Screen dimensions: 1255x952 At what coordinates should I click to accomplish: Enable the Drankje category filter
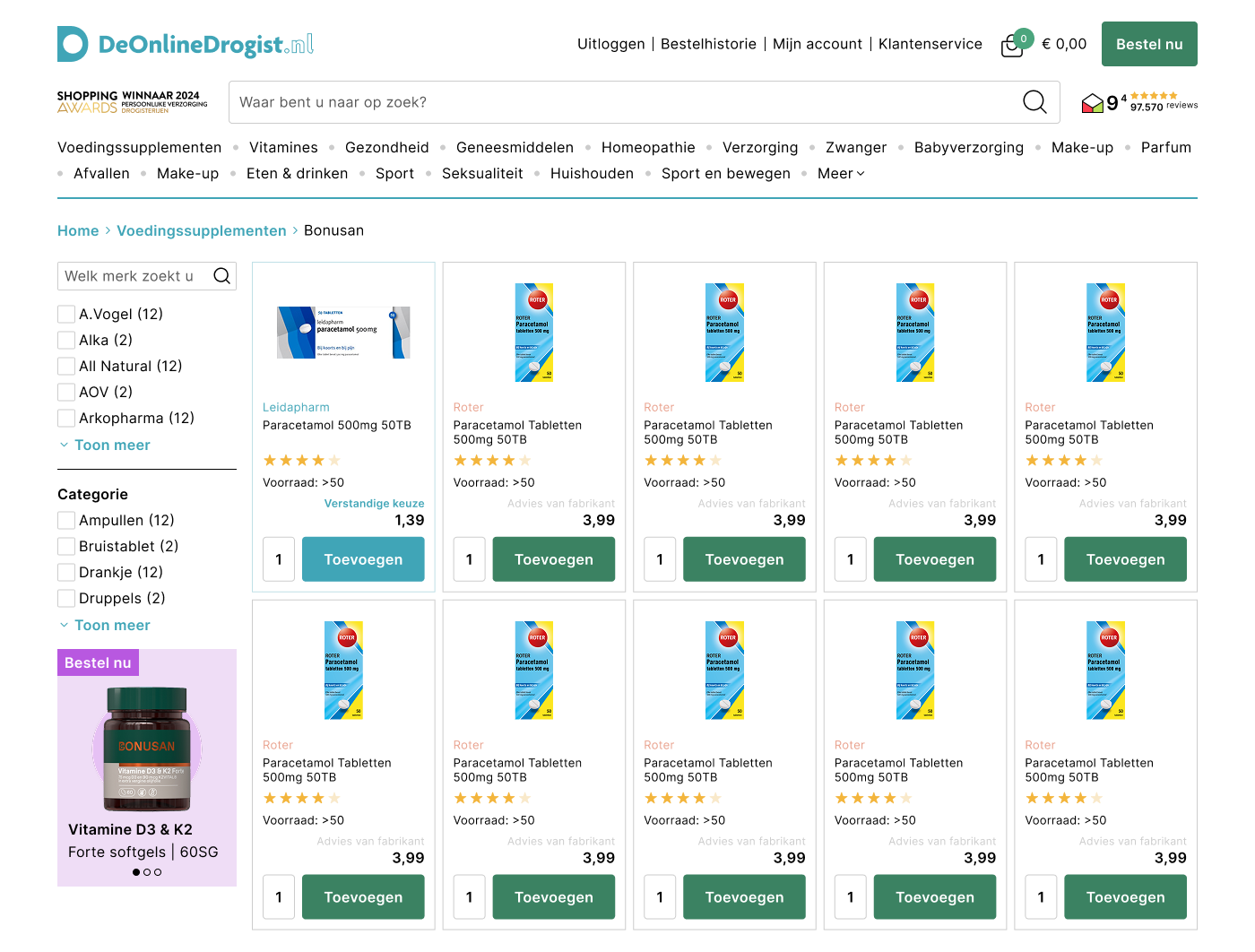click(x=66, y=572)
